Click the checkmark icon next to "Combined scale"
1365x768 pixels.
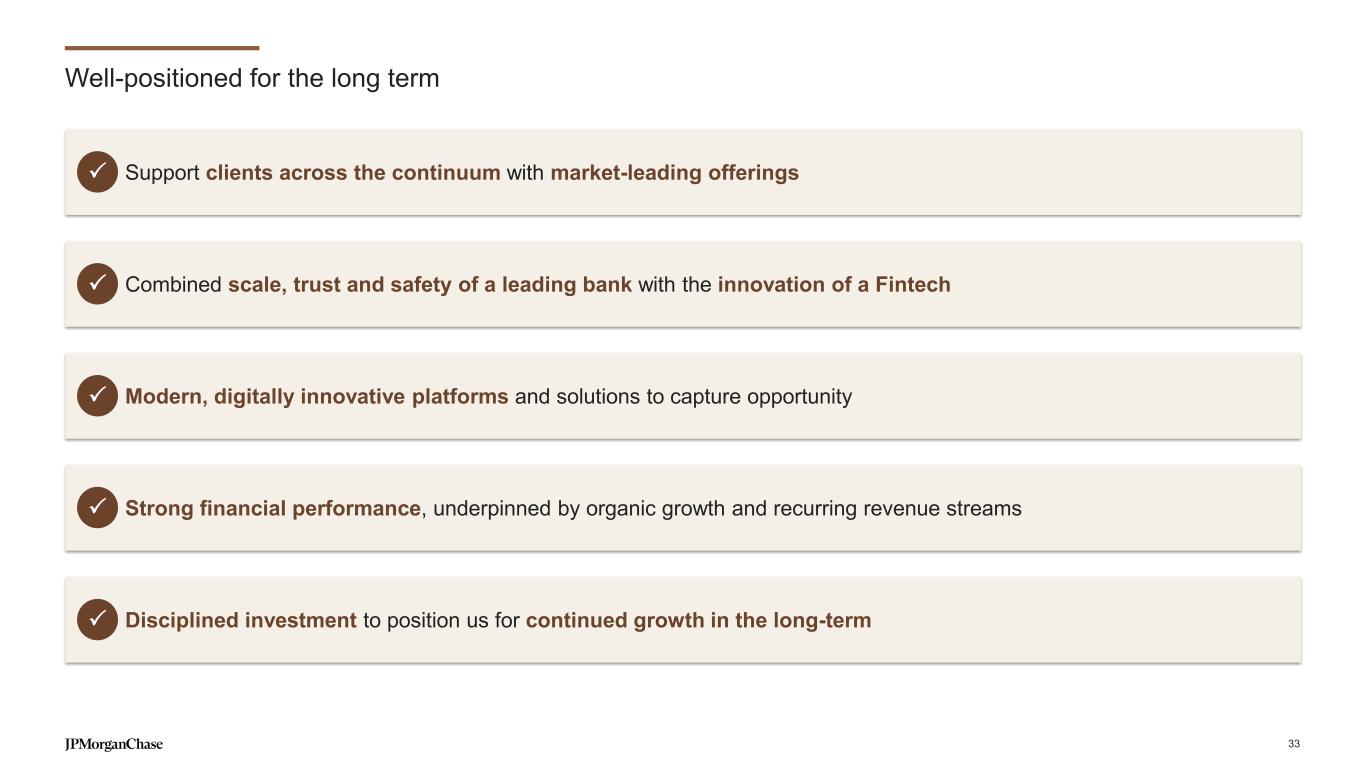pyautogui.click(x=97, y=284)
